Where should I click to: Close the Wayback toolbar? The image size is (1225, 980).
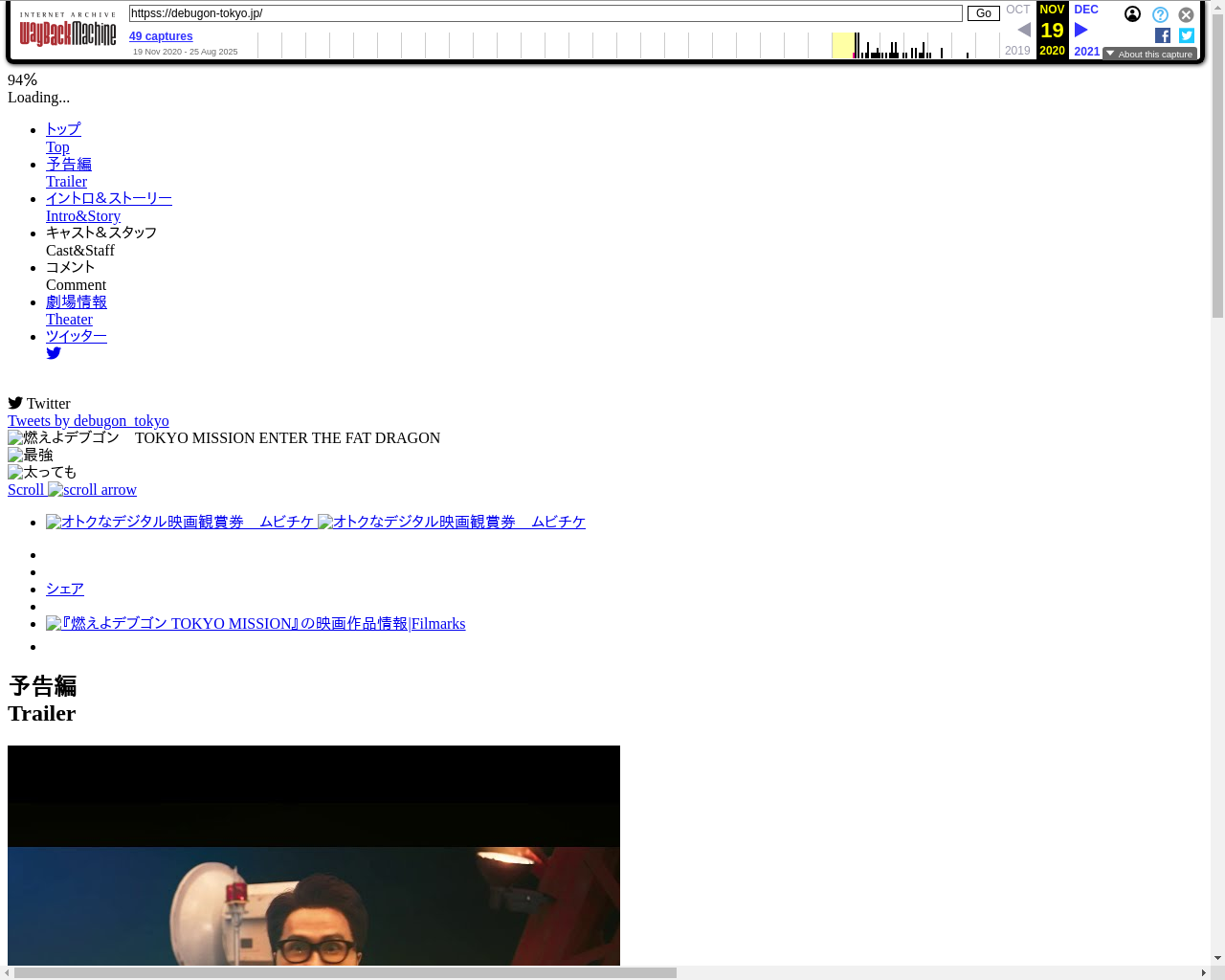(1186, 14)
